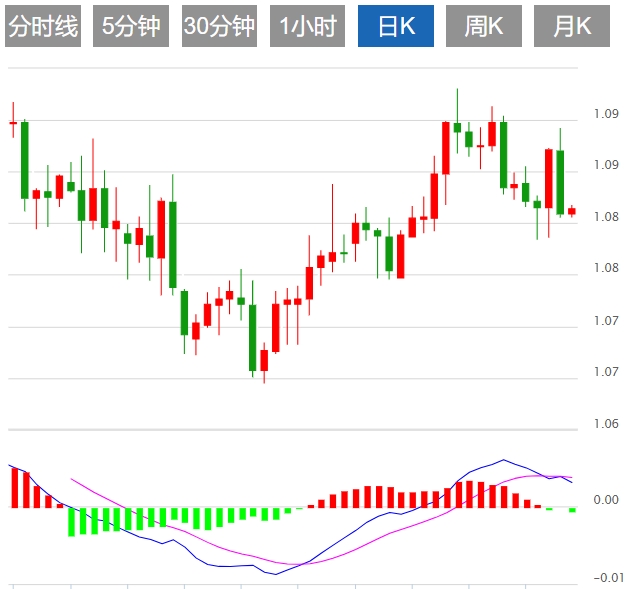Select the 30分钟 interval tab
This screenshot has height=589, width=634.
[x=219, y=26]
